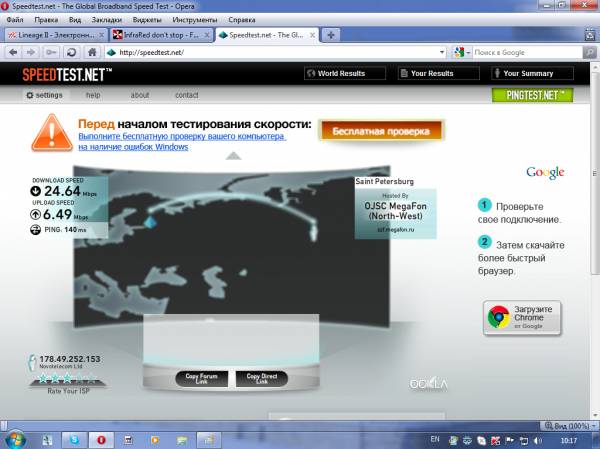Click the upload speed arrow icon
This screenshot has height=449, width=600.
(36, 214)
